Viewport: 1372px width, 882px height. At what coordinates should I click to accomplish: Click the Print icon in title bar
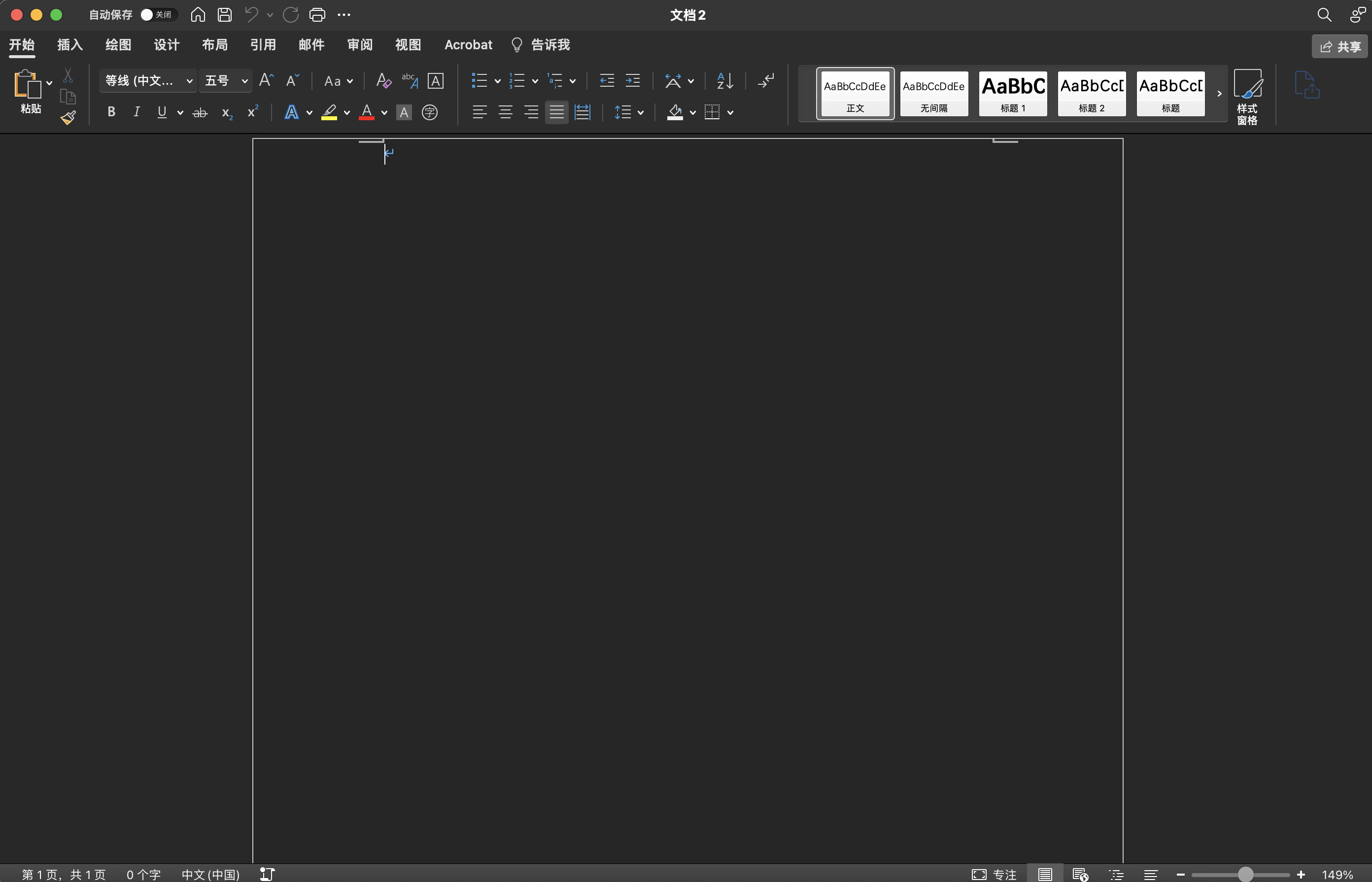317,15
